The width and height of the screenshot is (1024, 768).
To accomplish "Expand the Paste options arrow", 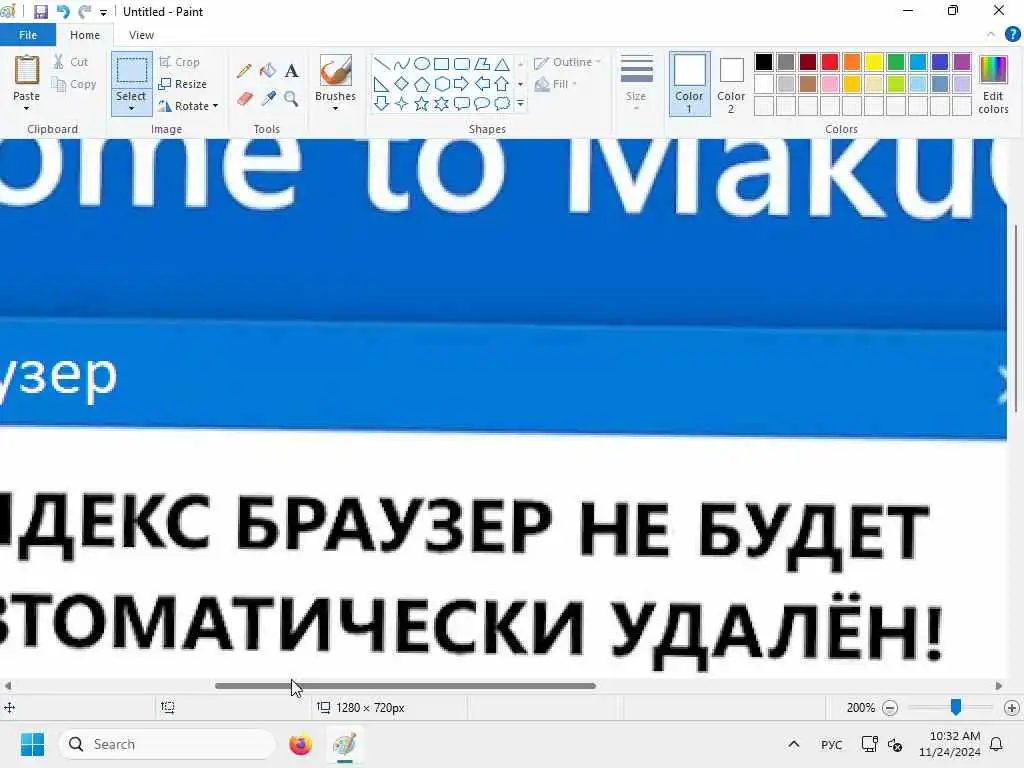I will (x=26, y=108).
